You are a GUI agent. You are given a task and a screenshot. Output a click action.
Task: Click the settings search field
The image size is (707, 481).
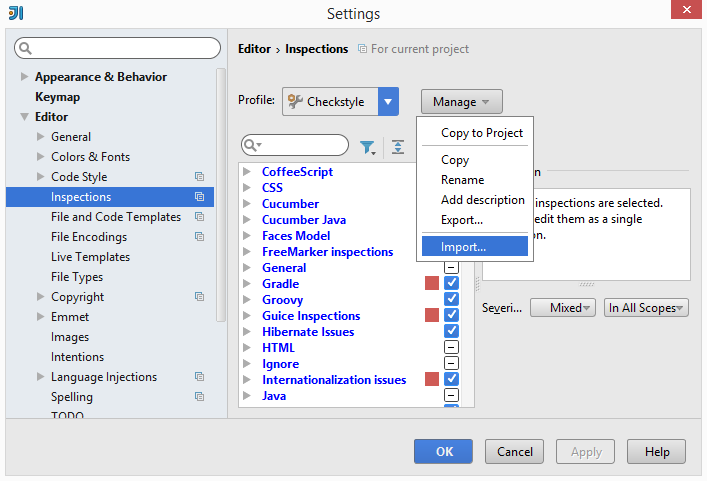pos(117,48)
